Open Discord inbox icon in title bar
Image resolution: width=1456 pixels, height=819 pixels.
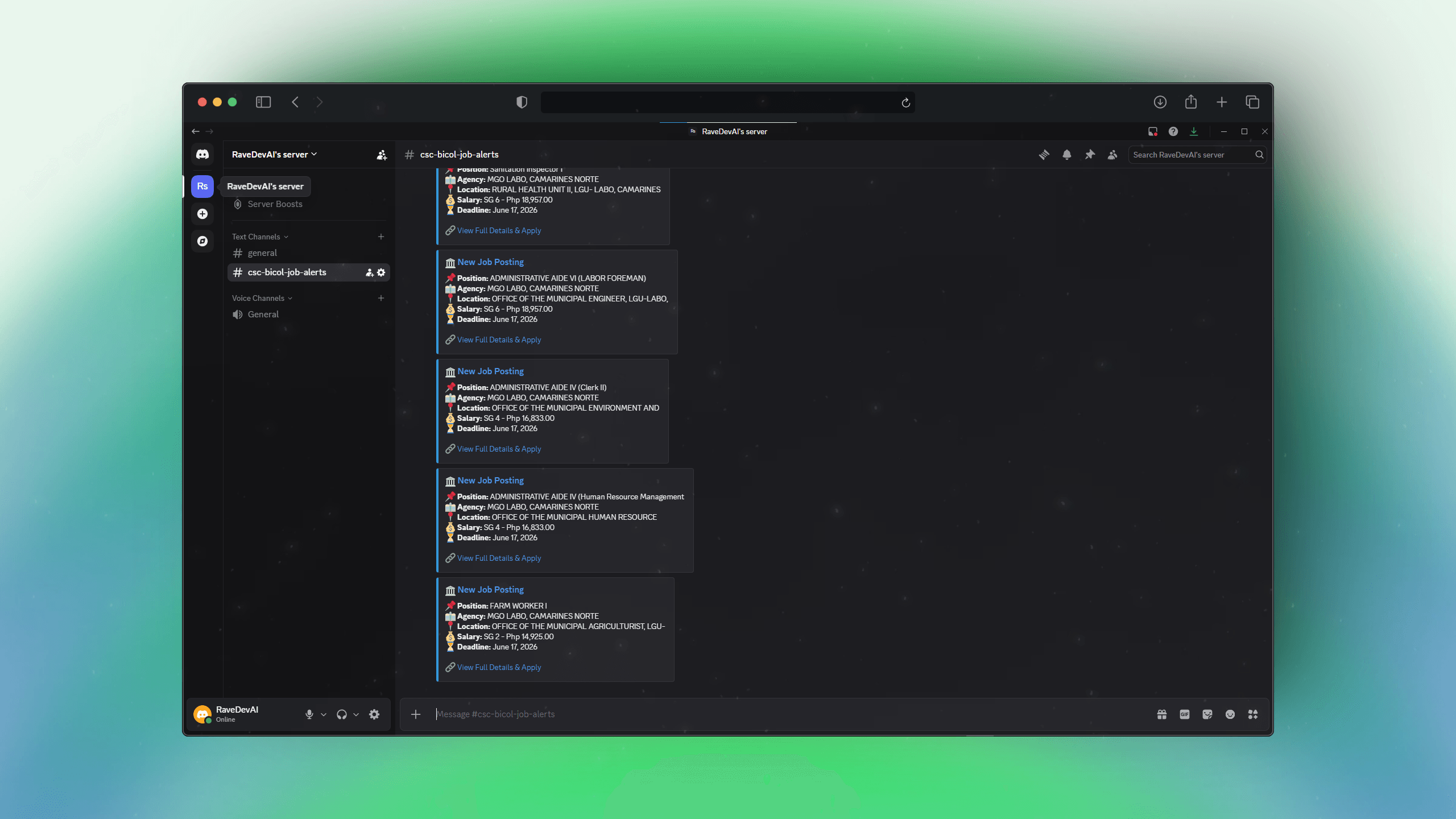[1153, 131]
